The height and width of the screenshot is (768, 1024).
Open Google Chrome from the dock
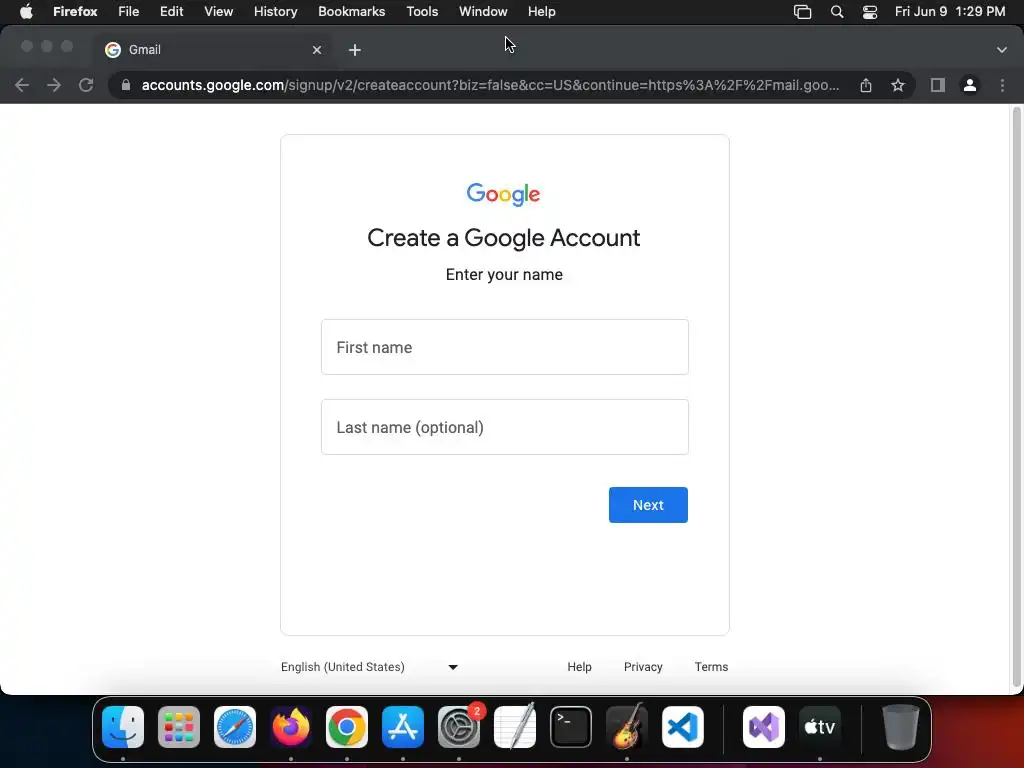pos(347,727)
